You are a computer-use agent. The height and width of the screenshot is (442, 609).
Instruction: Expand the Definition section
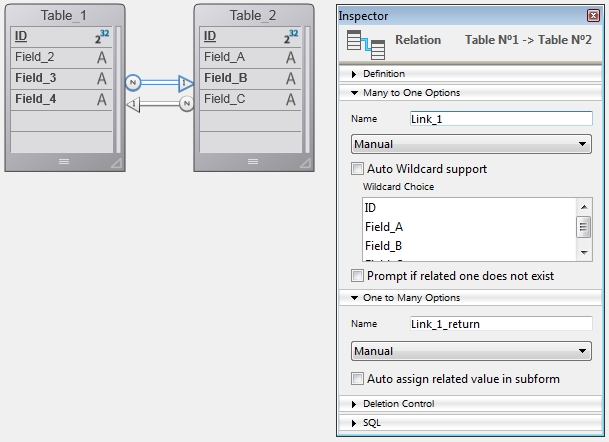(x=355, y=74)
